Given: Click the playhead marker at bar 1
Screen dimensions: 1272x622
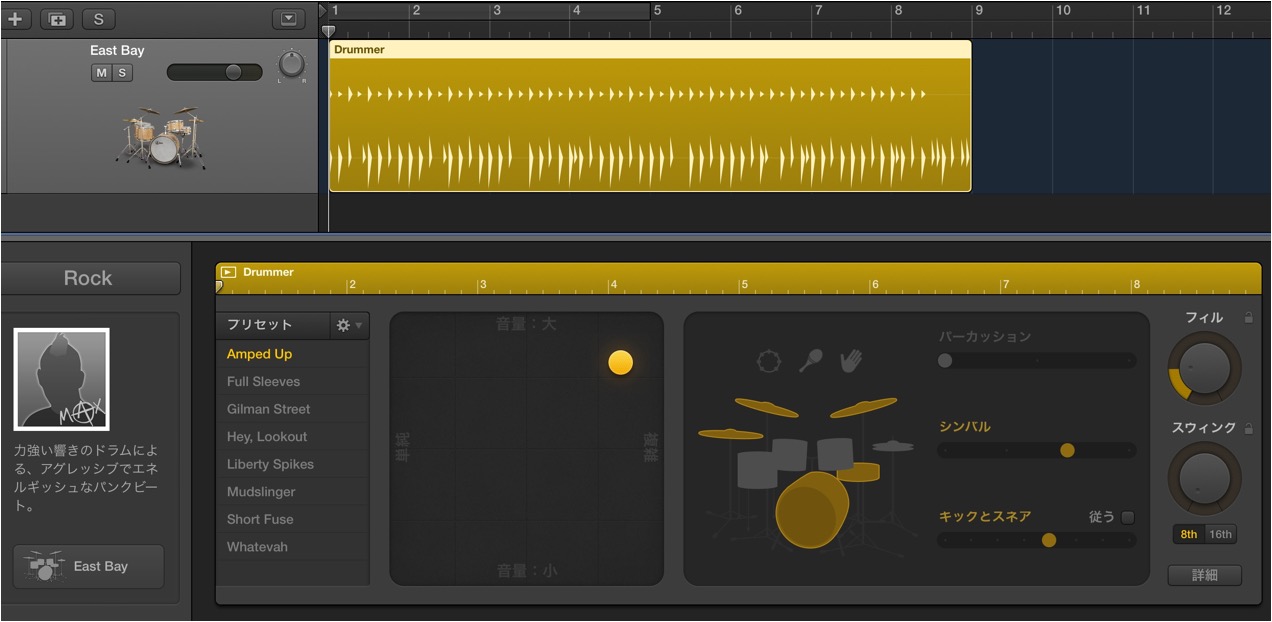Looking at the screenshot, I should pyautogui.click(x=328, y=31).
